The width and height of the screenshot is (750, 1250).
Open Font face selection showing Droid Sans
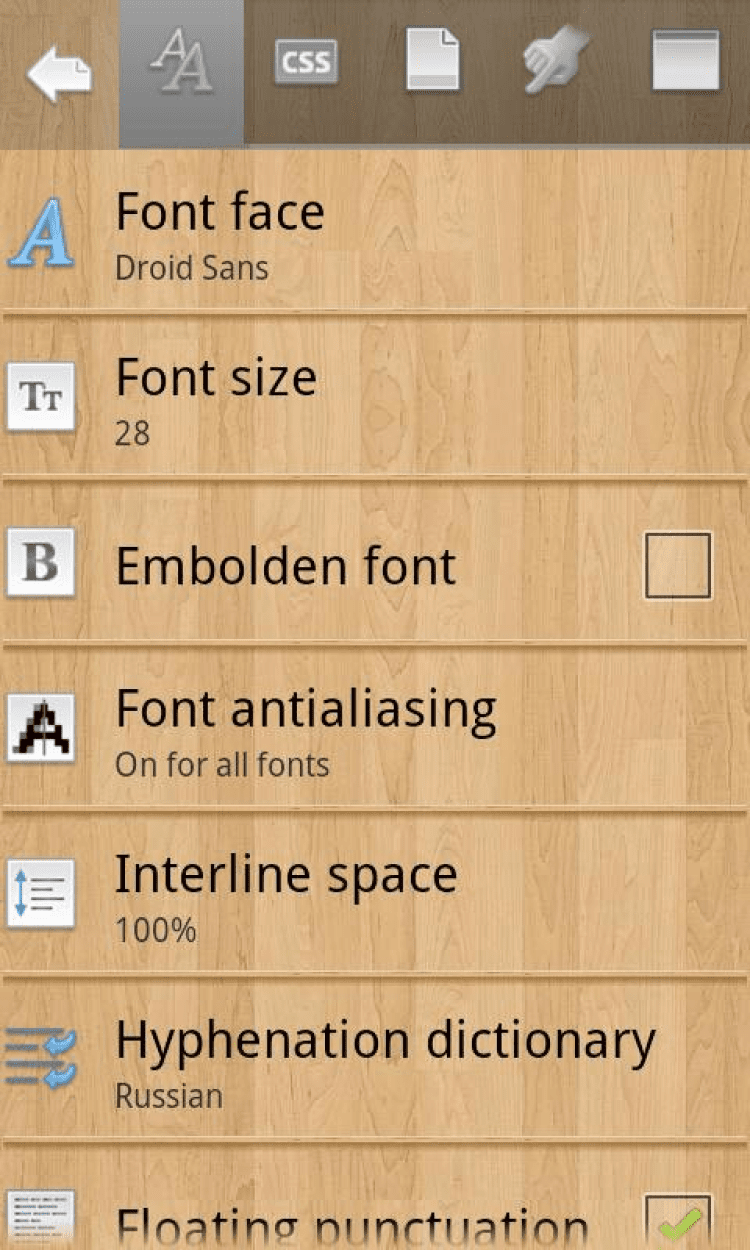[x=375, y=233]
